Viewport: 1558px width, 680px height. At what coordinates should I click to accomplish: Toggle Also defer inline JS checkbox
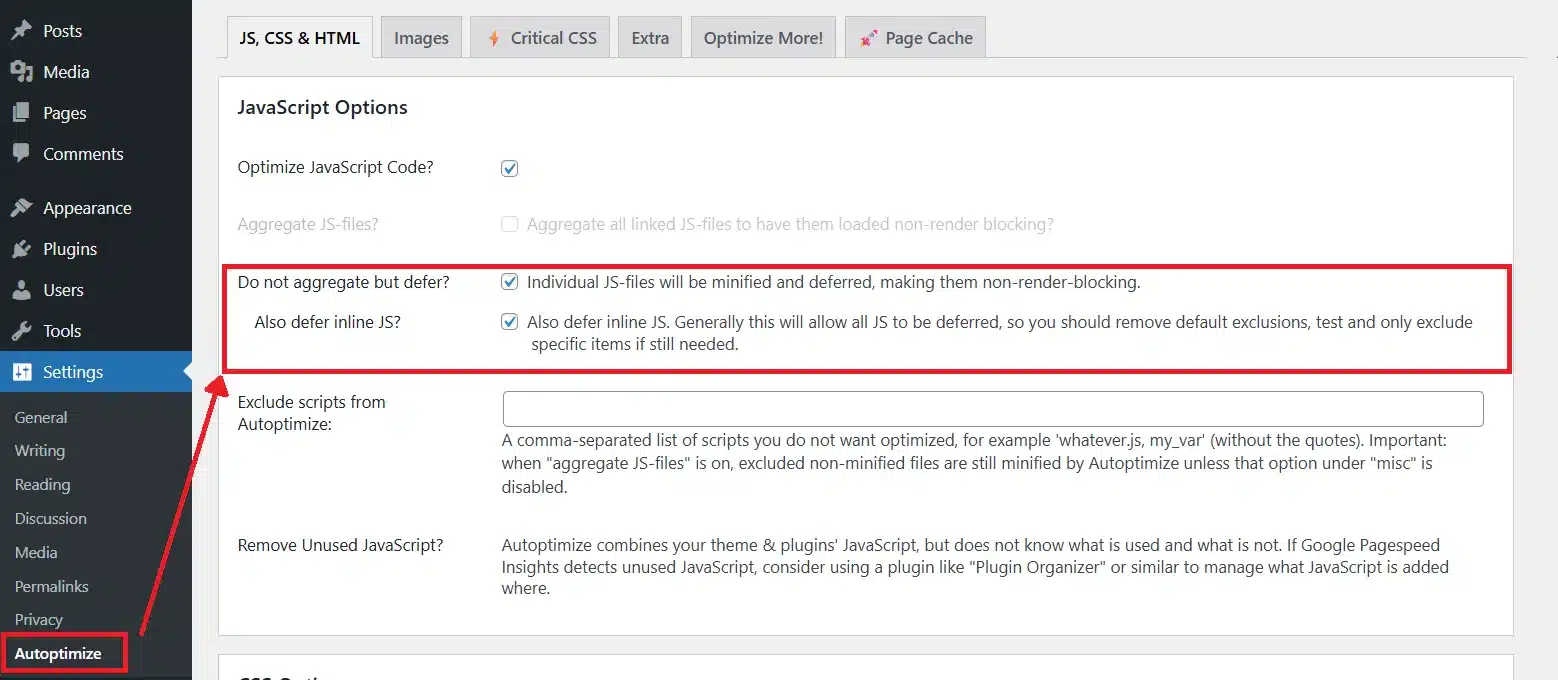point(510,322)
